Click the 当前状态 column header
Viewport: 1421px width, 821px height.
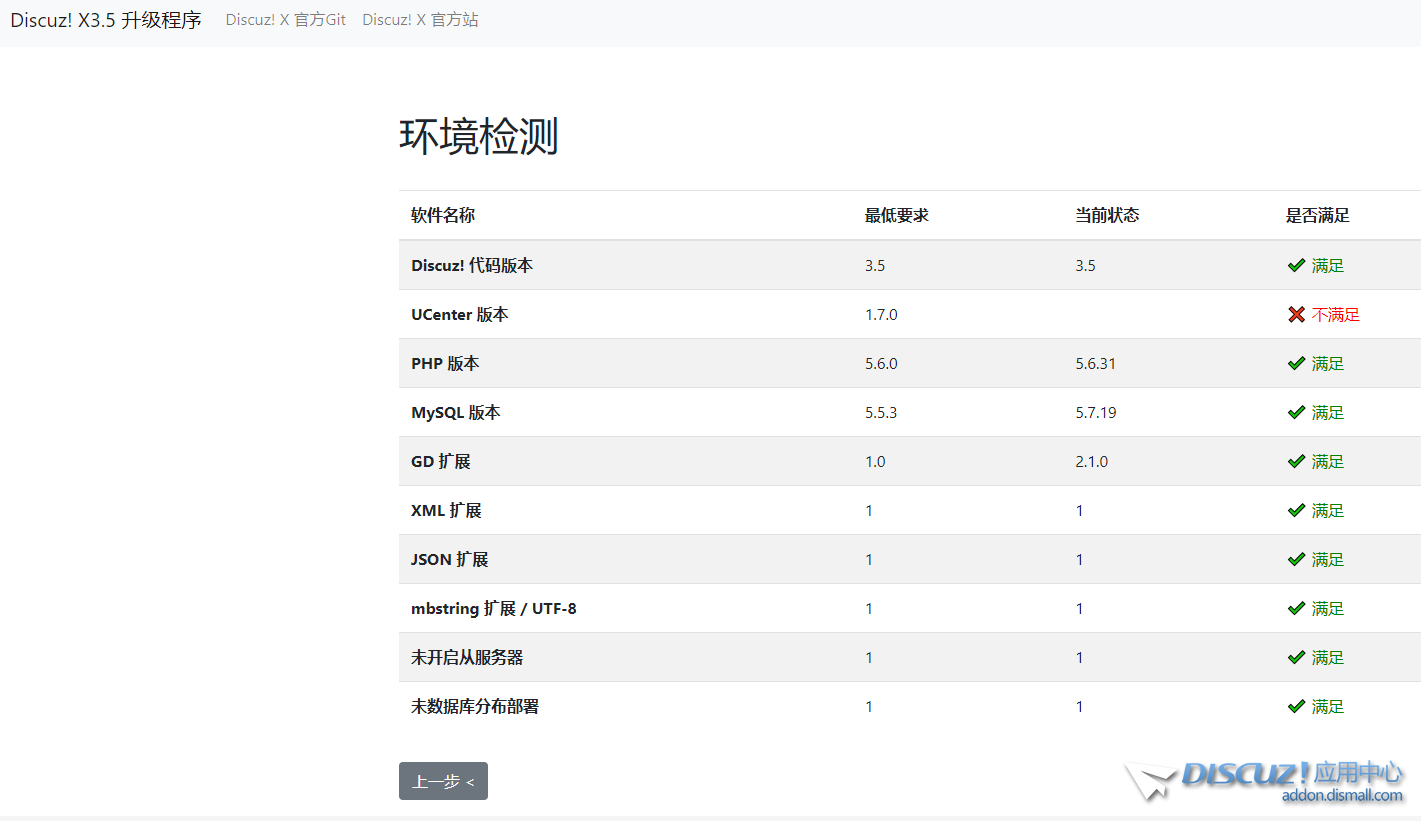(x=1107, y=215)
